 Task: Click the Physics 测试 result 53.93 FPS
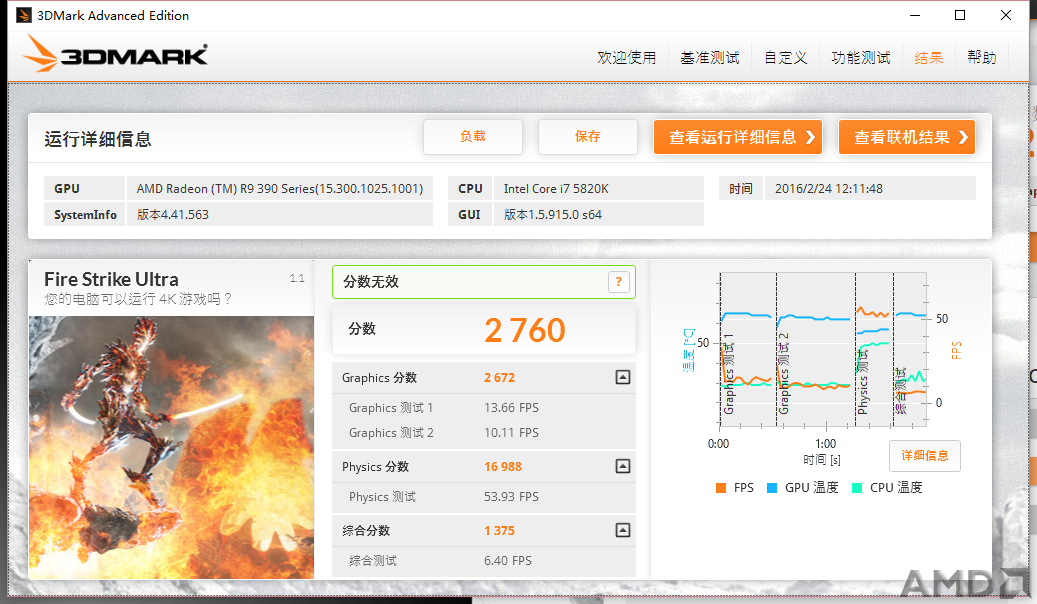[511, 497]
